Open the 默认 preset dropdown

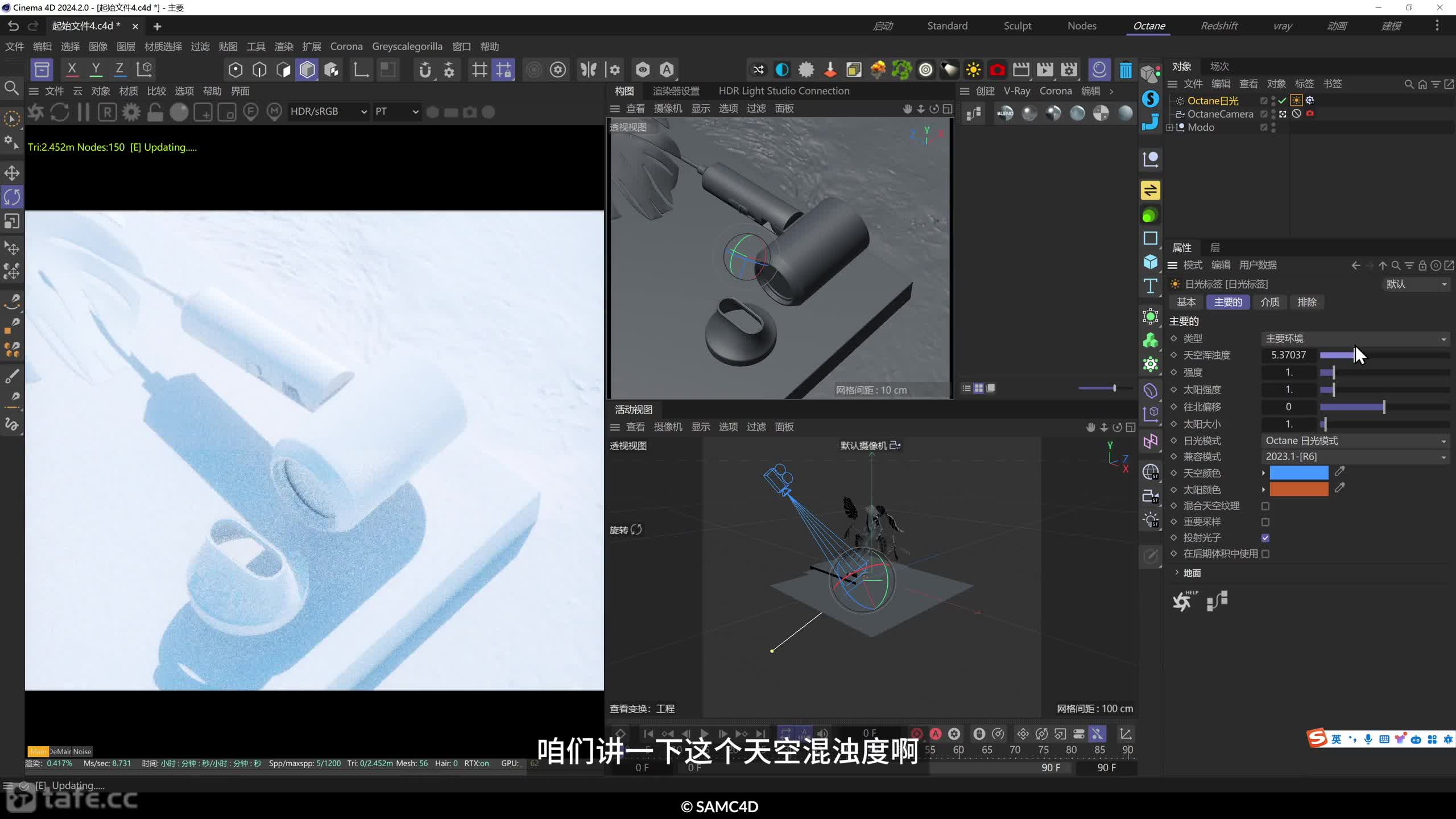click(x=1416, y=284)
